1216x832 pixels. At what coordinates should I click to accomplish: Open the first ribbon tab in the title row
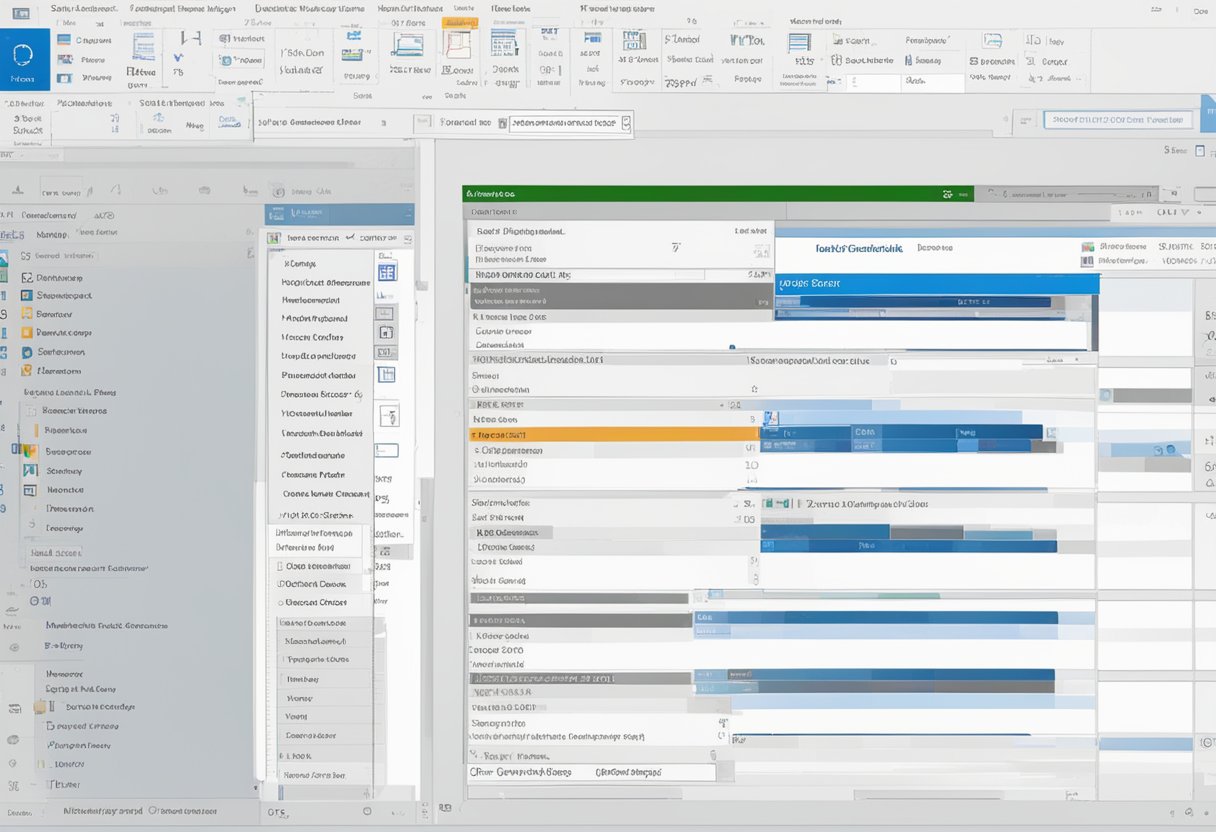[85, 8]
